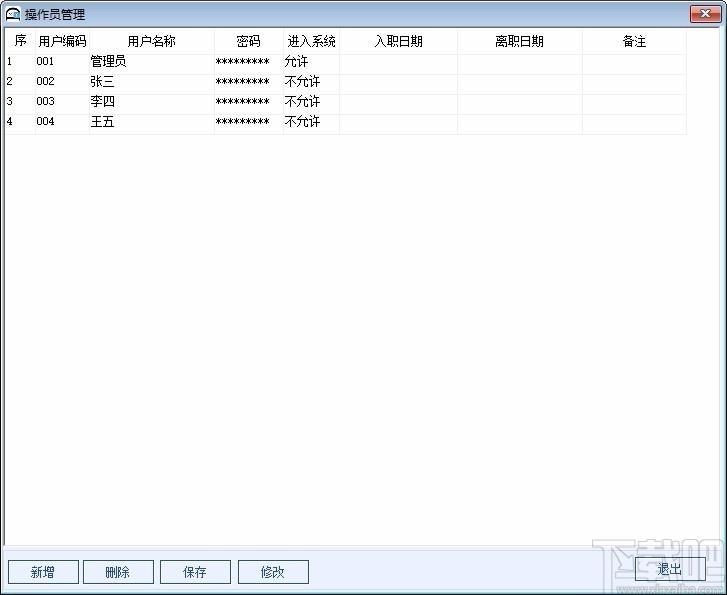Click the password cell for 李四
This screenshot has height=595, width=727.
tap(249, 104)
